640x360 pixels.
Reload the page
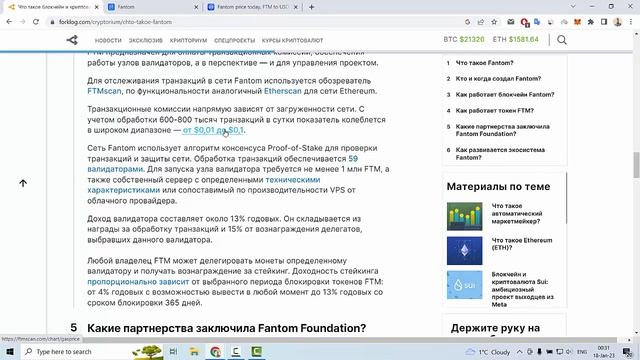(x=36, y=22)
